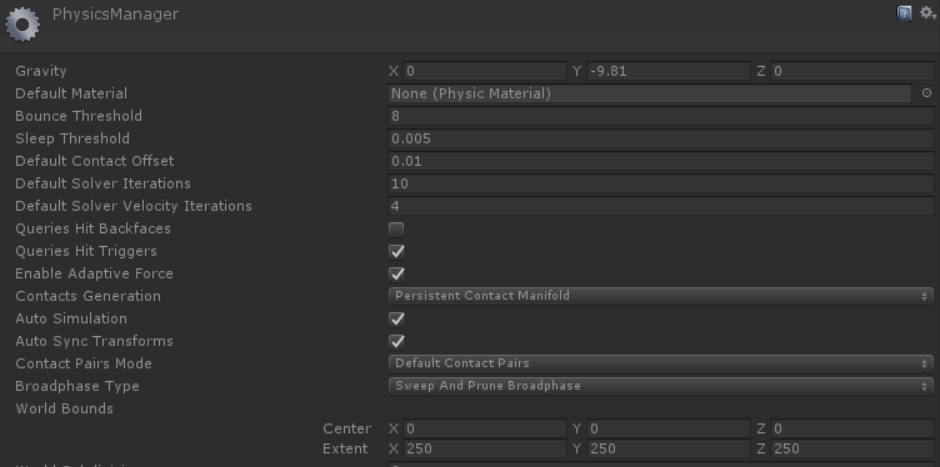This screenshot has width=940, height=467.
Task: Disable the Queries Hit Triggers checkbox
Action: pos(397,251)
